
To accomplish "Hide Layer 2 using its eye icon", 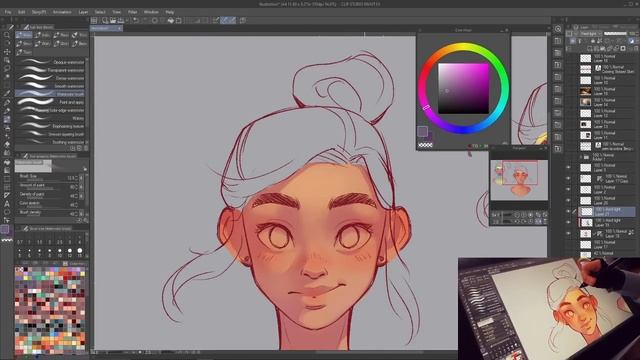I will click(x=568, y=189).
